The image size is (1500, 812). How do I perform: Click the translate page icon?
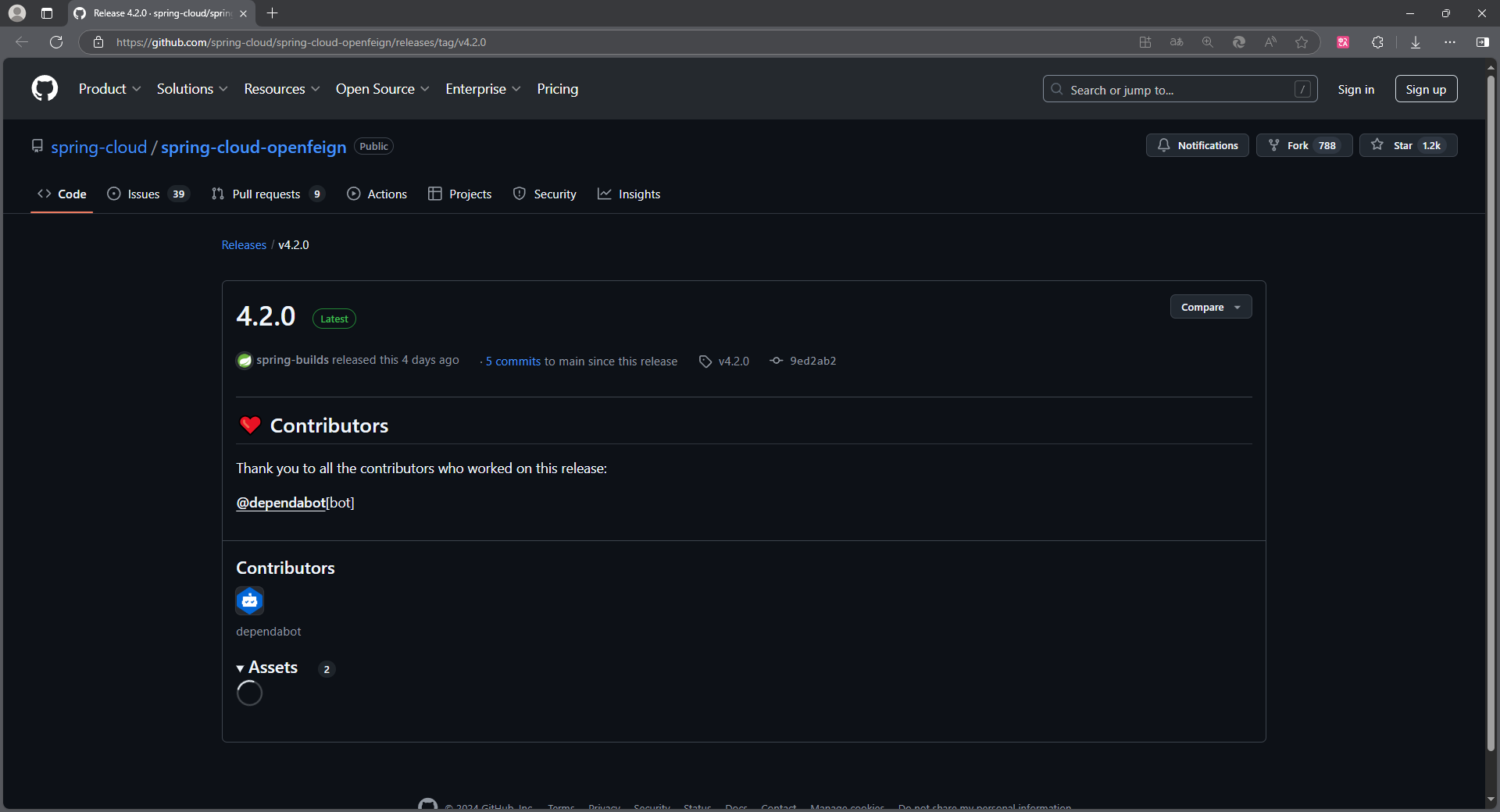click(1177, 42)
